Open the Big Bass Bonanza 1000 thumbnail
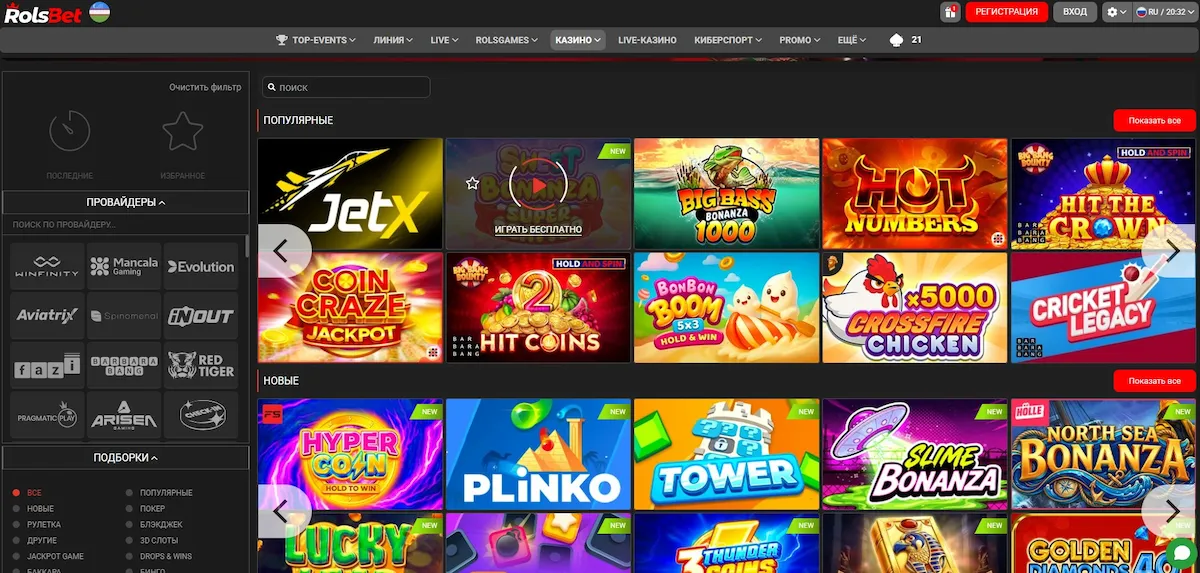Image resolution: width=1200 pixels, height=573 pixels. click(x=726, y=193)
